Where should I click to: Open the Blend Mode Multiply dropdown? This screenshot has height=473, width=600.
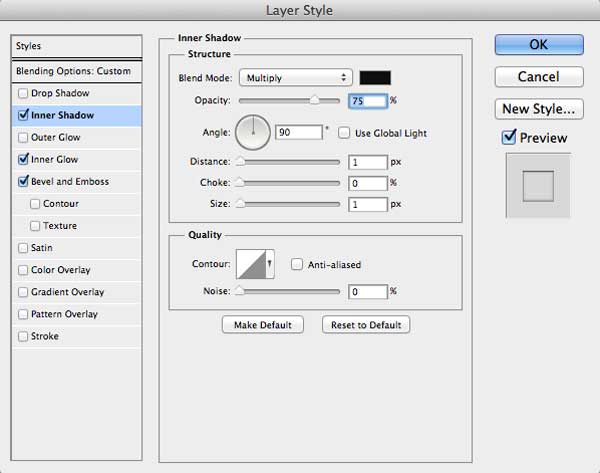pos(295,78)
